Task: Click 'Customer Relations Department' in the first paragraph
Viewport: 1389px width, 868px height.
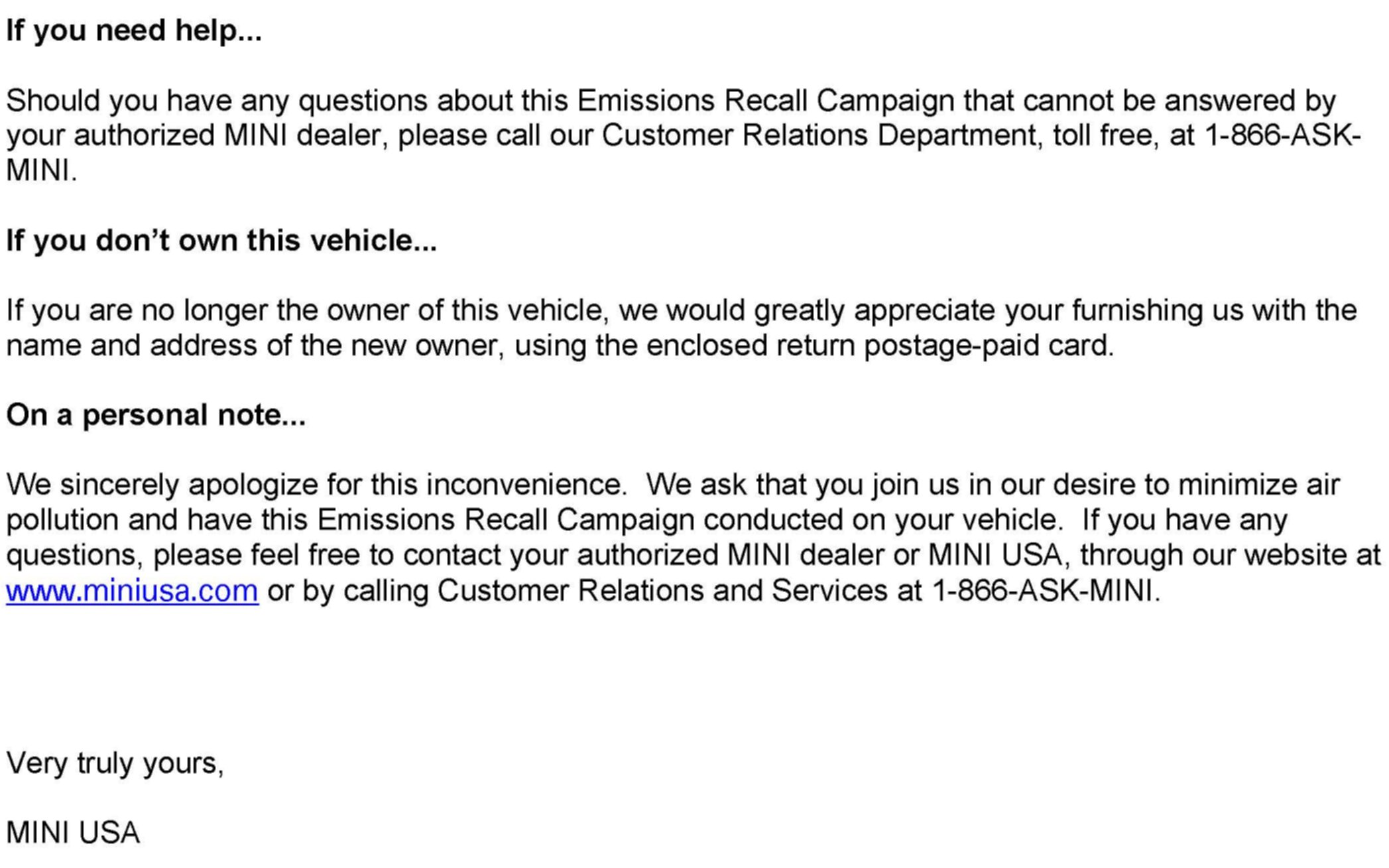Action: point(818,135)
